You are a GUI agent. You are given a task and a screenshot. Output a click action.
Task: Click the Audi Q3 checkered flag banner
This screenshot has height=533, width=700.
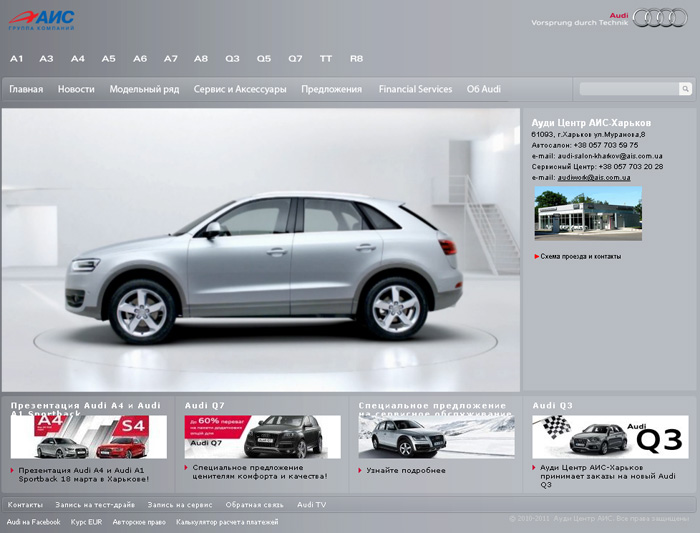[610, 437]
